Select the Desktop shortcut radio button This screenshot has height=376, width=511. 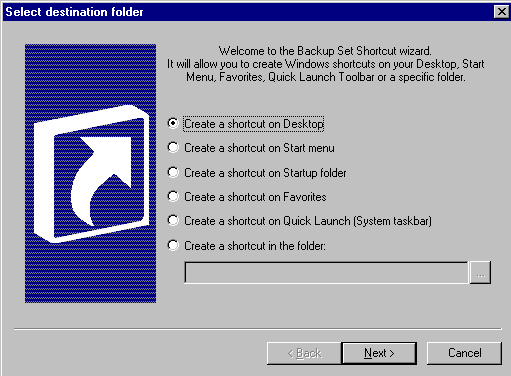tap(173, 123)
